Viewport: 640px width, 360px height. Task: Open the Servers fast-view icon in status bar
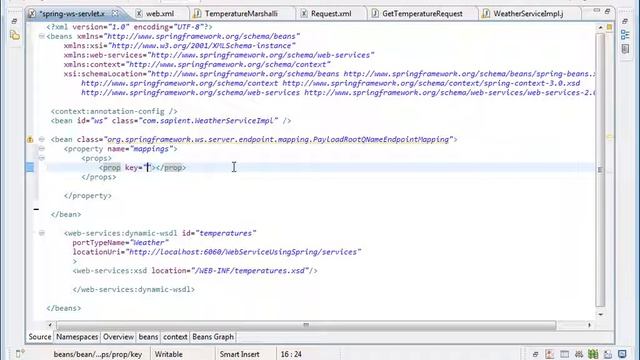(579, 354)
